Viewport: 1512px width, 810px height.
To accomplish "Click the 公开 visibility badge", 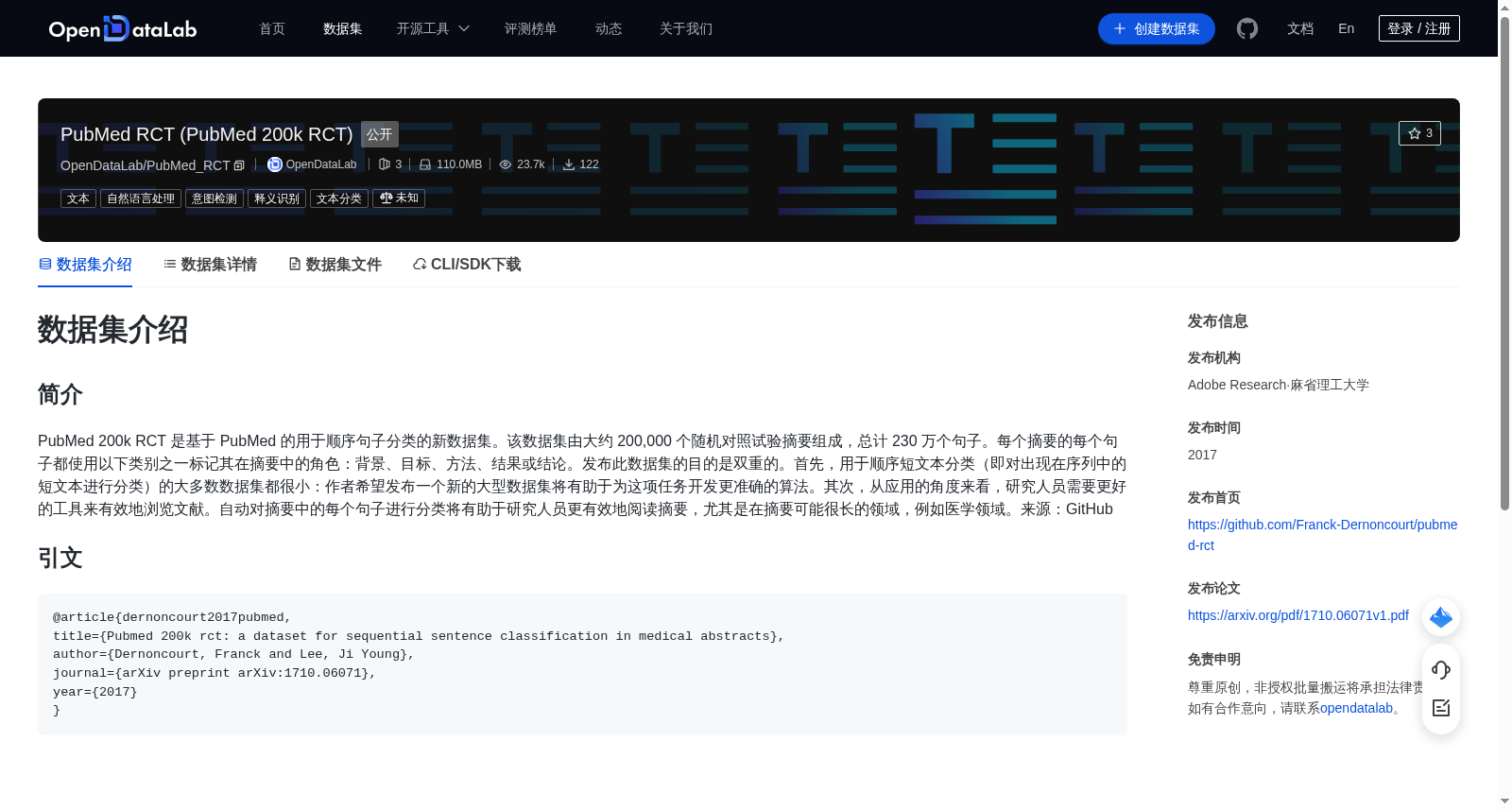I will [380, 134].
